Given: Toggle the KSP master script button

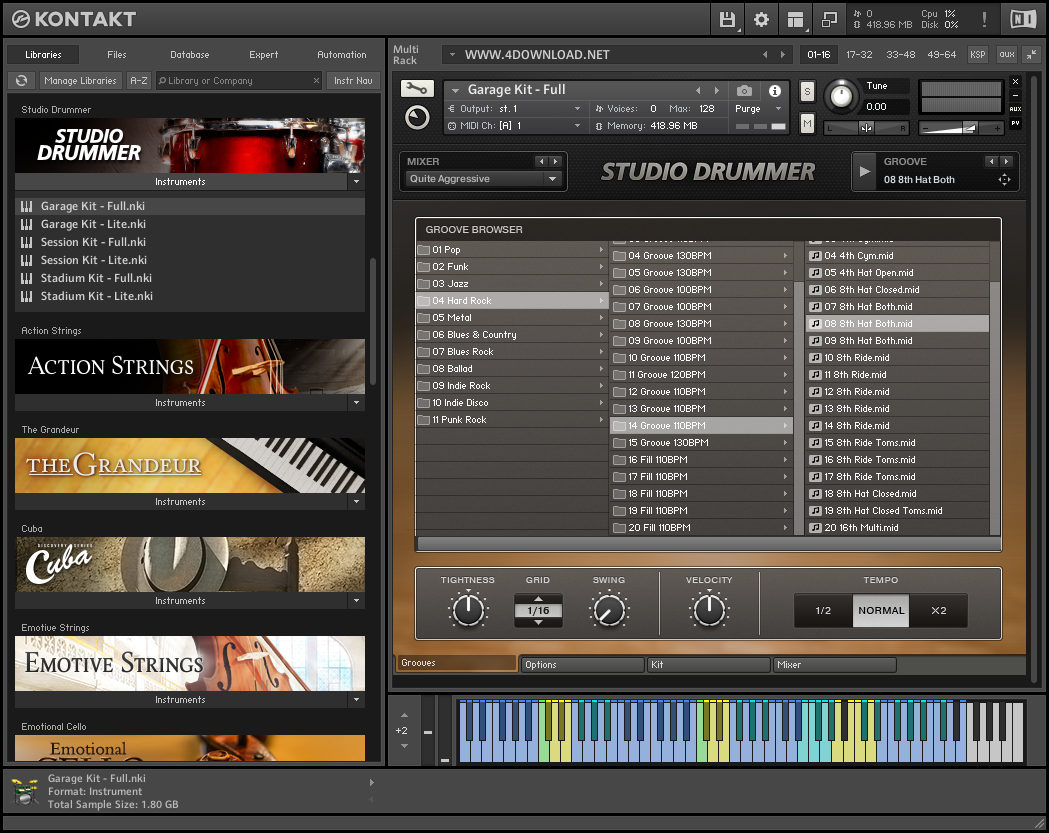Looking at the screenshot, I should [x=977, y=54].
